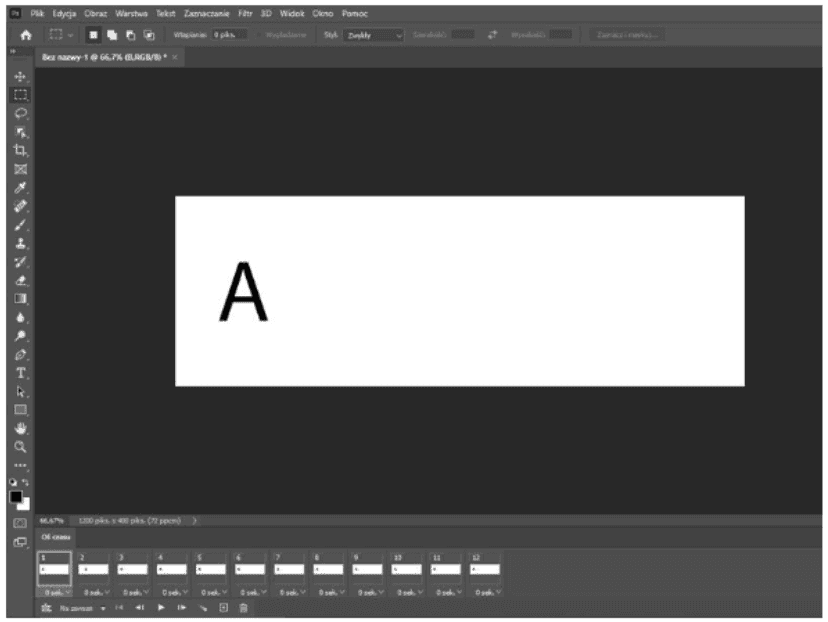The width and height of the screenshot is (828, 622).
Task: Expand status bar info chevron
Action: point(194,521)
